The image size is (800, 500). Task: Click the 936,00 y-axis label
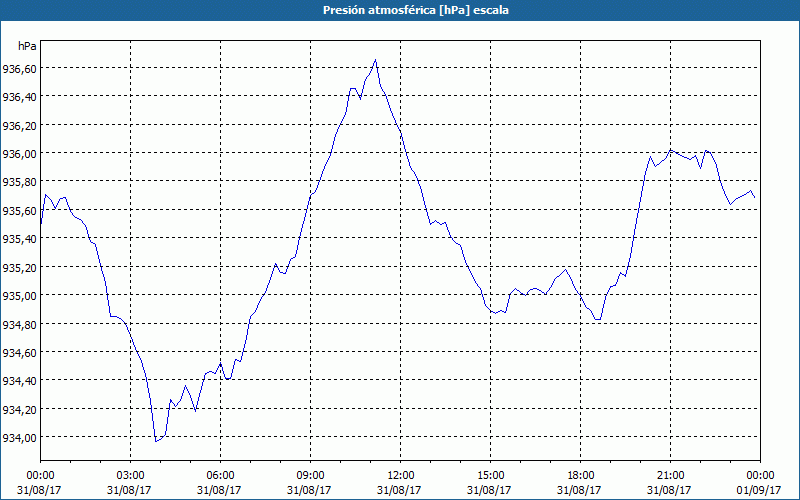(x=19, y=154)
